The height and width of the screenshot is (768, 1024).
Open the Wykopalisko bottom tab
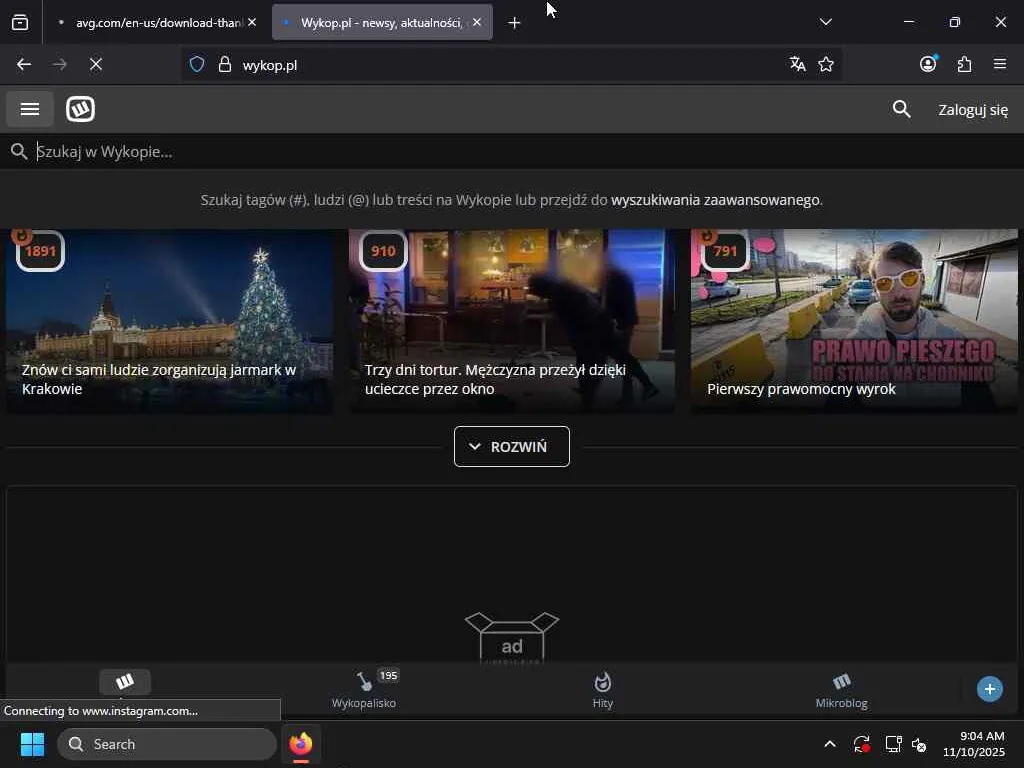click(364, 690)
